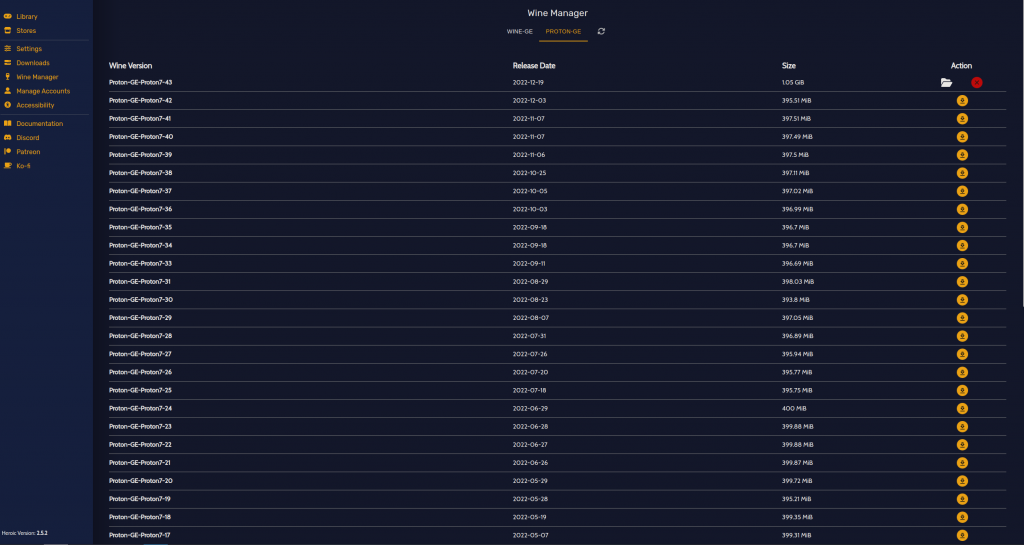The width and height of the screenshot is (1024, 545).
Task: Select release date 2022-12-03
Action: click(x=529, y=101)
